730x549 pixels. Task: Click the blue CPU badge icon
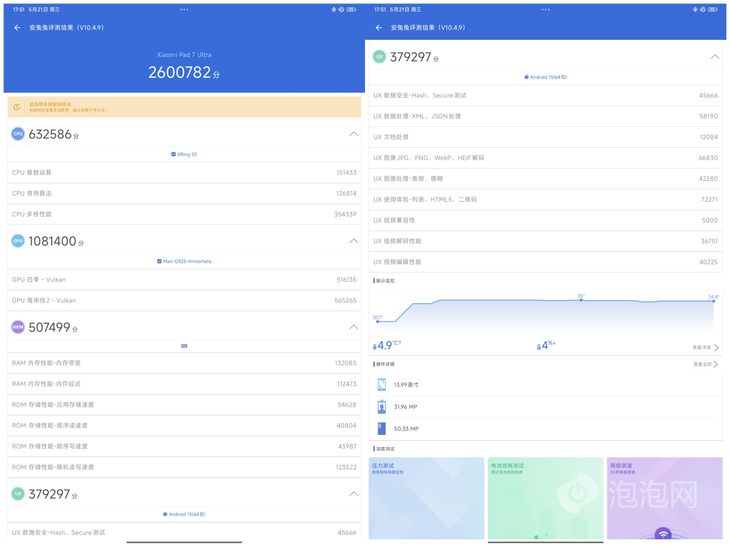(x=18, y=134)
